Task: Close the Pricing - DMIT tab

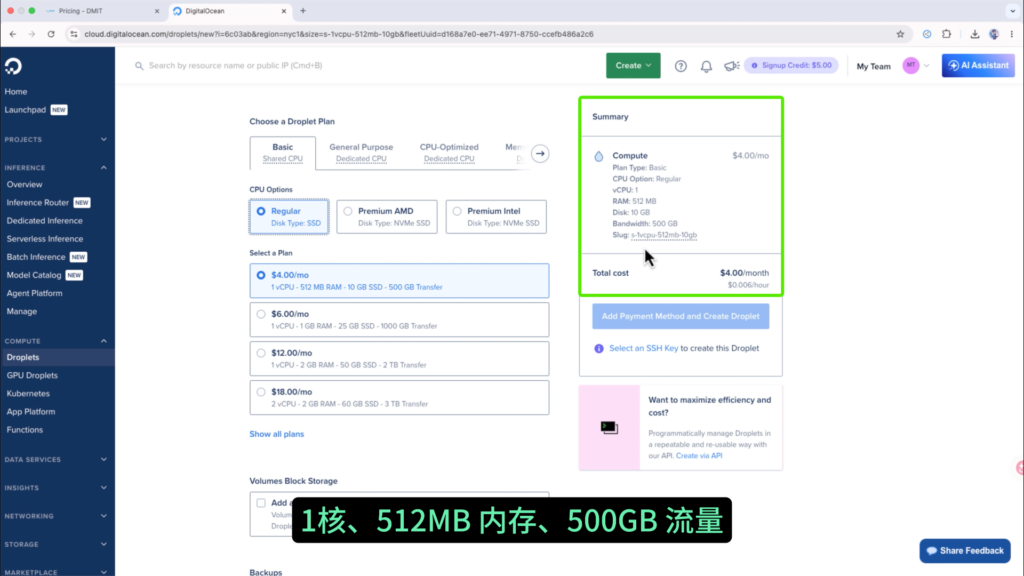Action: tap(157, 11)
